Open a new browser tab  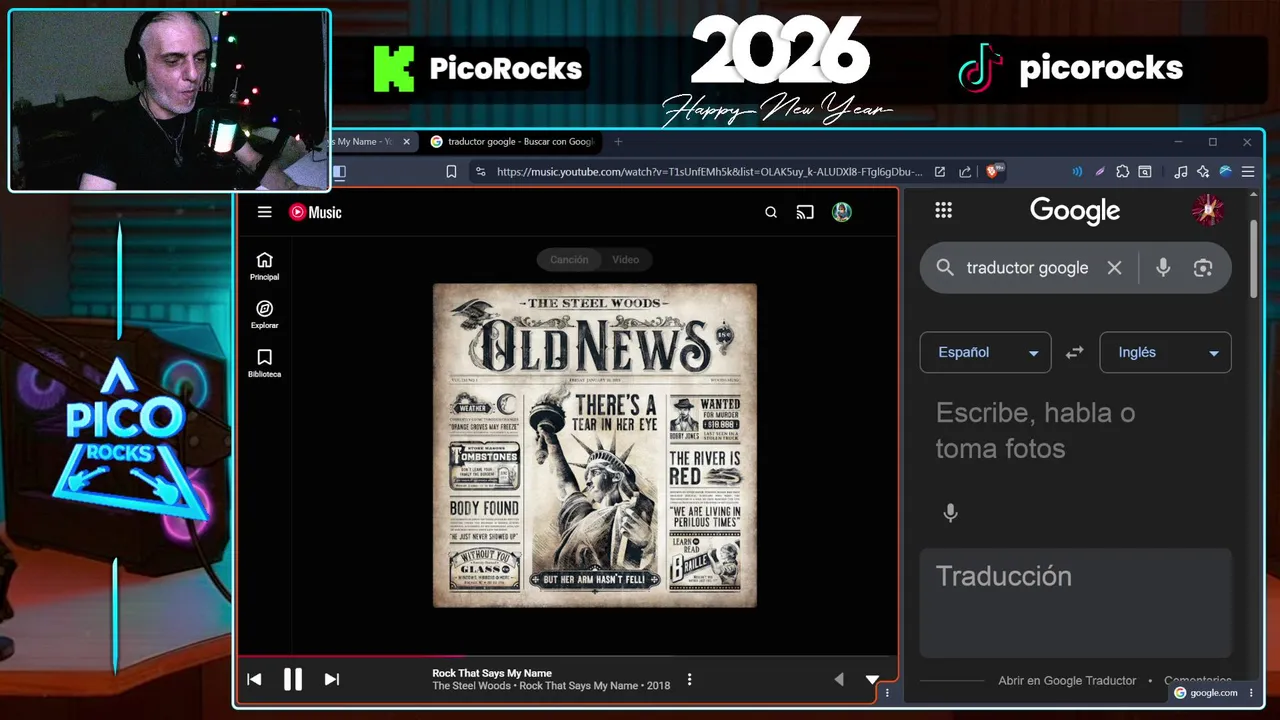coord(618,142)
